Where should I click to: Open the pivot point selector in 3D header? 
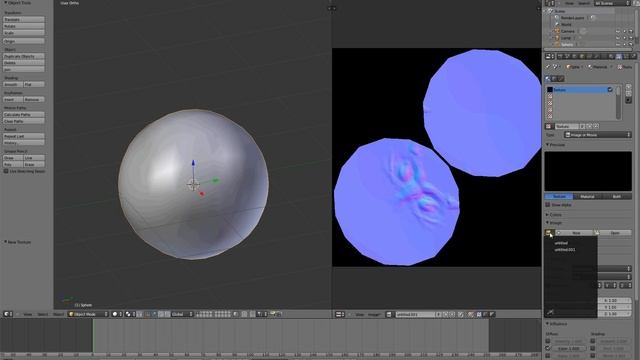pyautogui.click(x=130, y=314)
